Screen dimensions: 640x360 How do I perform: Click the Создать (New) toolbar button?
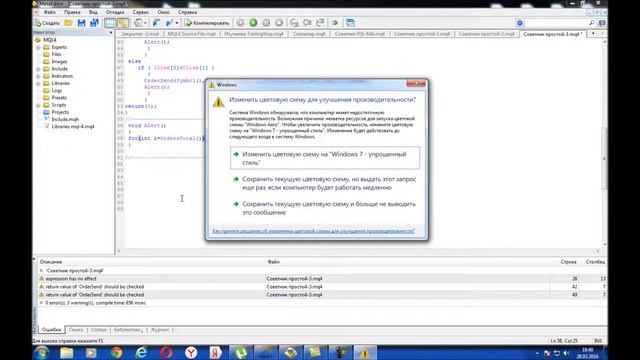coord(47,23)
